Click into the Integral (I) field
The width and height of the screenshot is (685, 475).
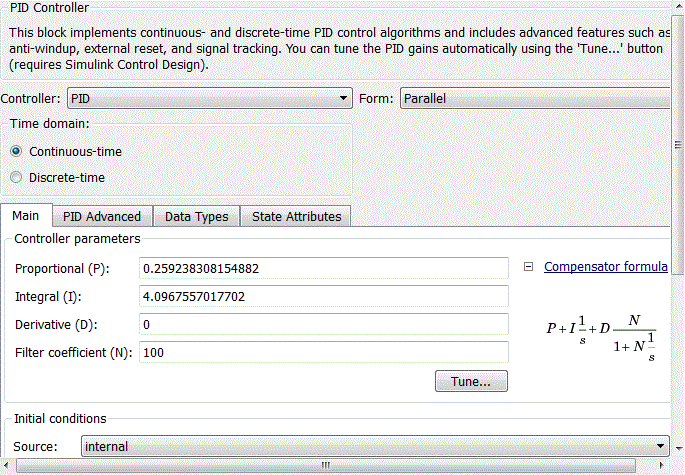click(324, 296)
